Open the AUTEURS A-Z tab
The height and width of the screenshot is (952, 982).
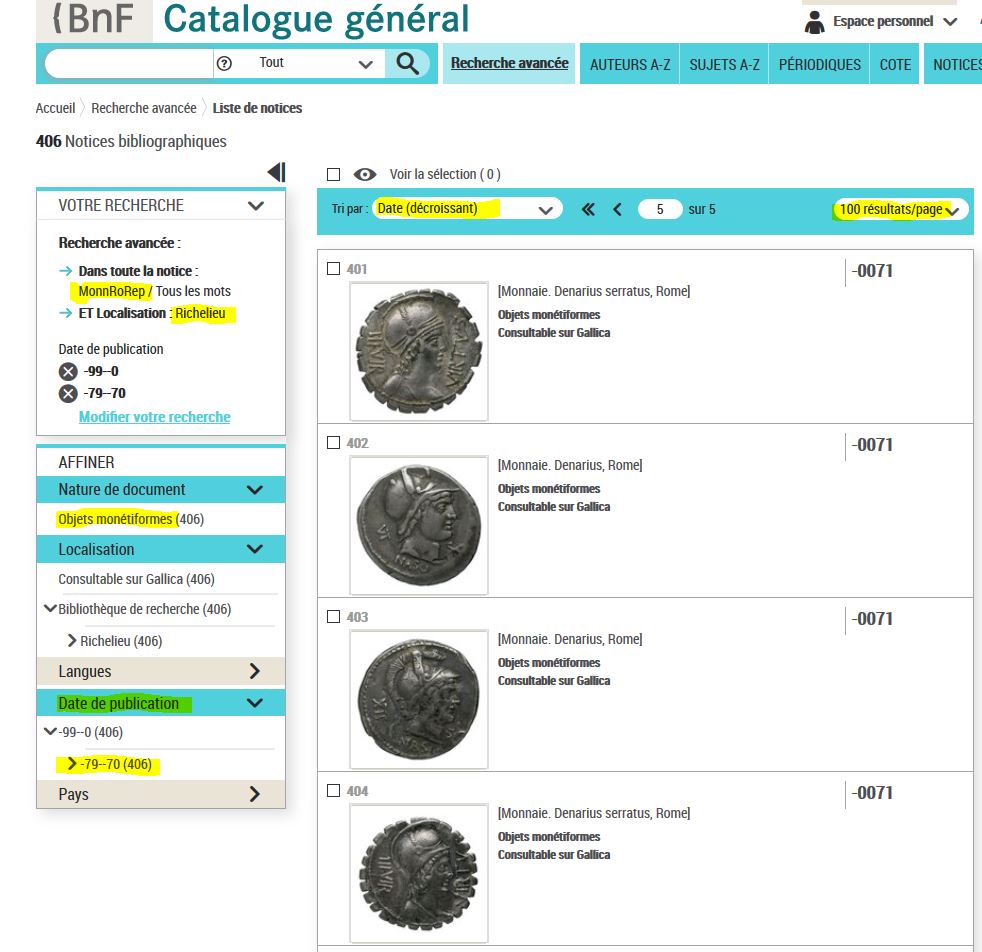coord(630,64)
